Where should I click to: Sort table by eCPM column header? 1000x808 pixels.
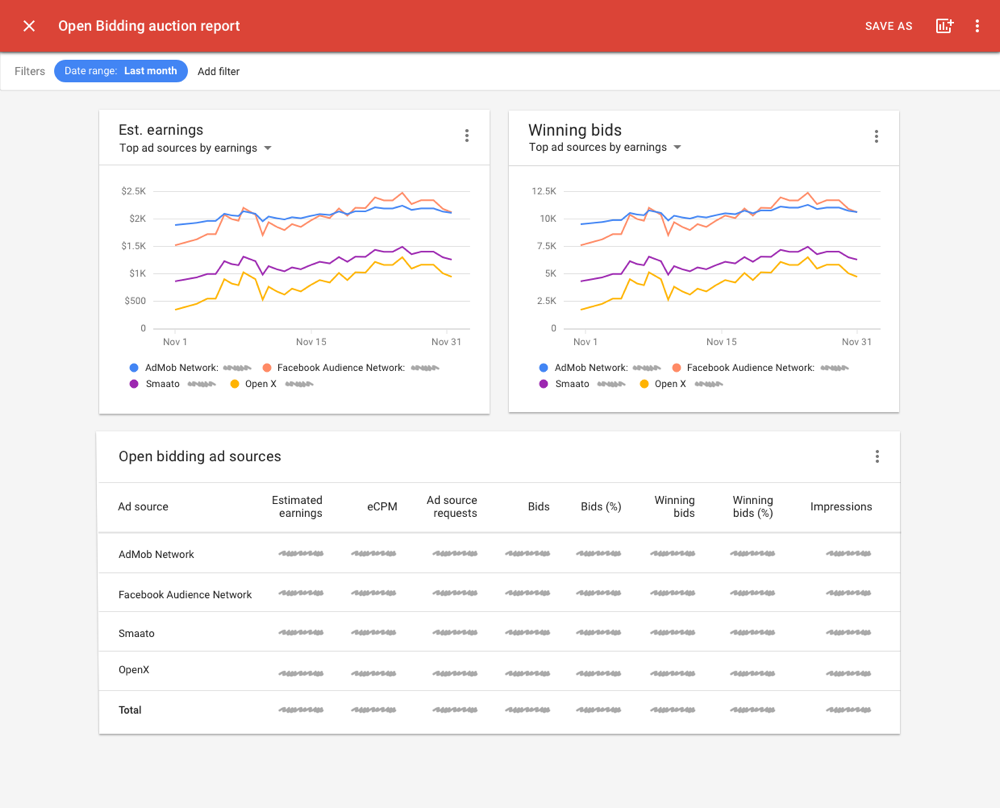click(x=381, y=507)
